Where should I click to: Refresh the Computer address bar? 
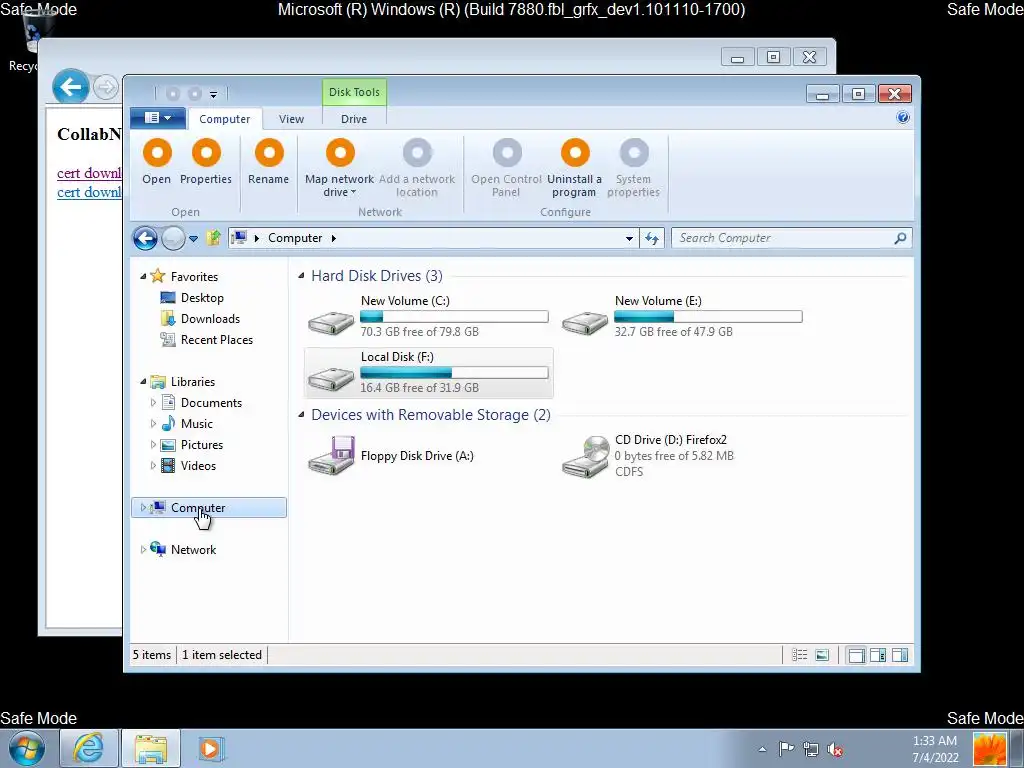651,238
